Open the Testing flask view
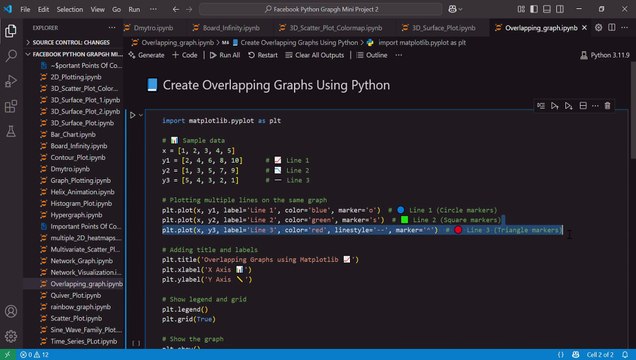Image resolution: width=636 pixels, height=360 pixels. tap(11, 131)
